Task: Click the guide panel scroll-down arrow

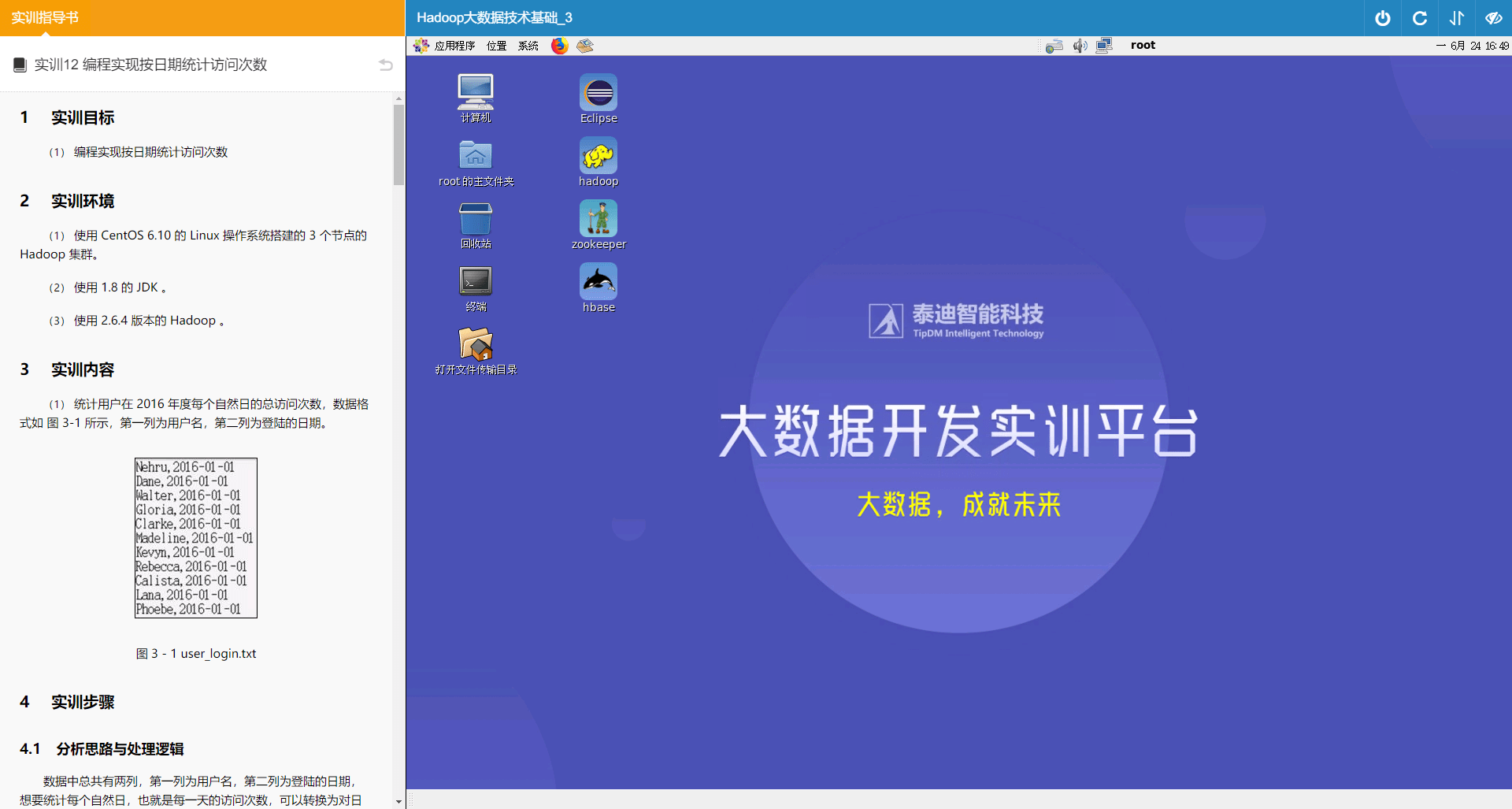Action: click(398, 802)
